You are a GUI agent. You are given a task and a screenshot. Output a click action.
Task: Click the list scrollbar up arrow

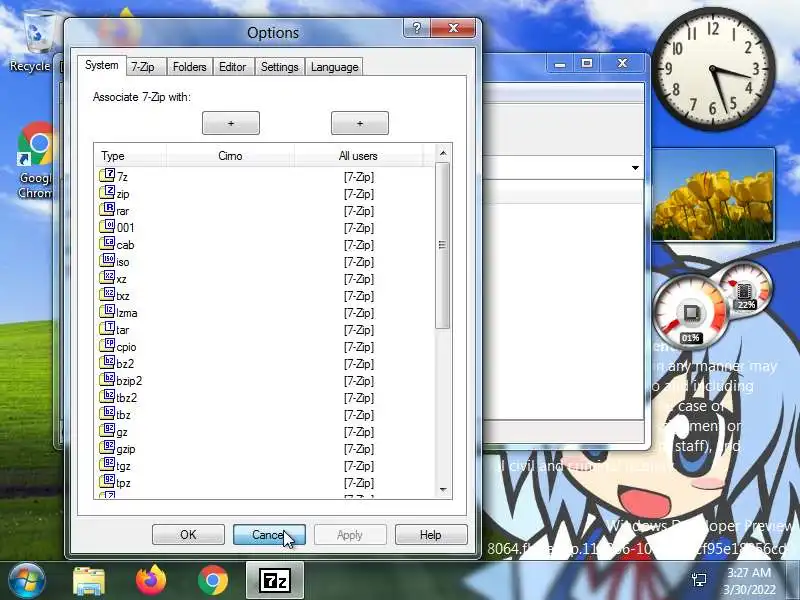[443, 153]
